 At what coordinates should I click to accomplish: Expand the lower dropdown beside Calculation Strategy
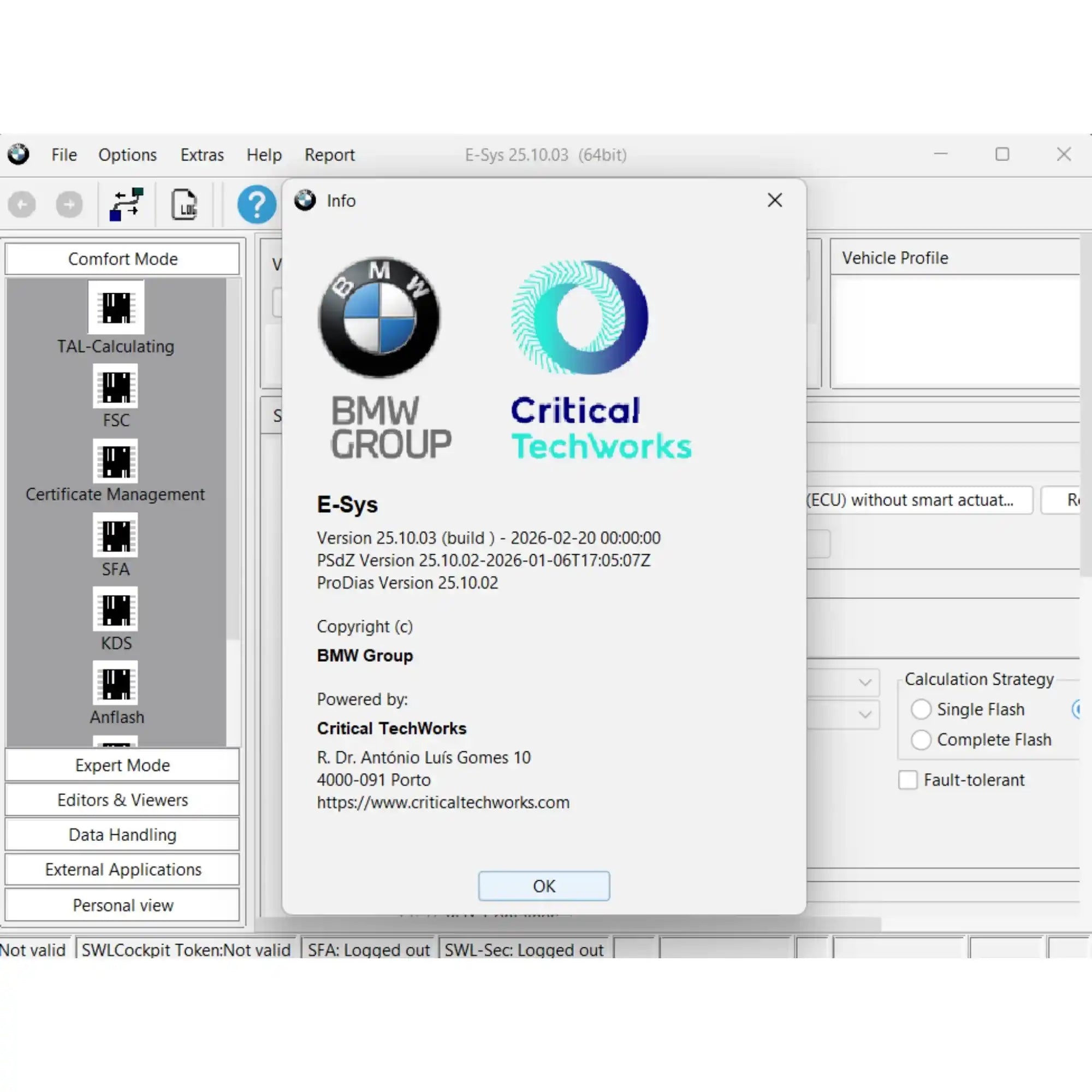[865, 714]
